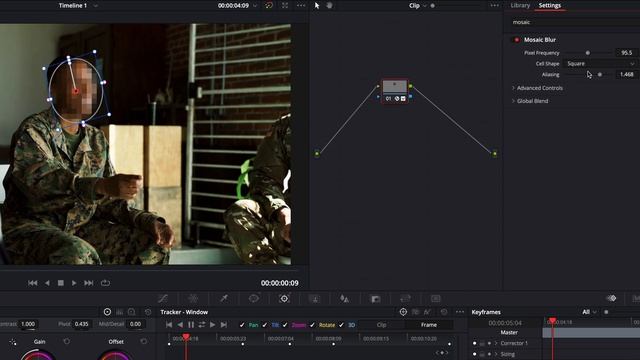The width and height of the screenshot is (640, 360).
Task: Stop viewer playback
Action: 61,283
